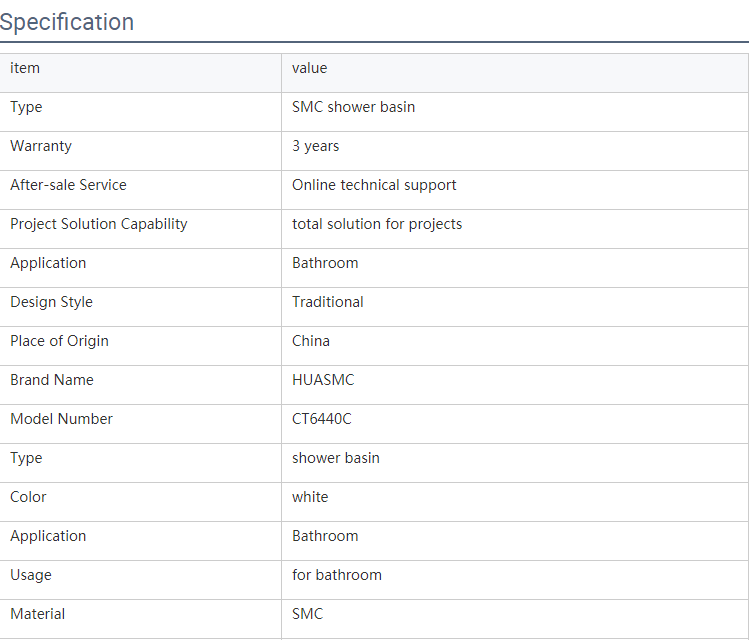Select the 'white' color value
The height and width of the screenshot is (640, 751).
[x=310, y=497]
